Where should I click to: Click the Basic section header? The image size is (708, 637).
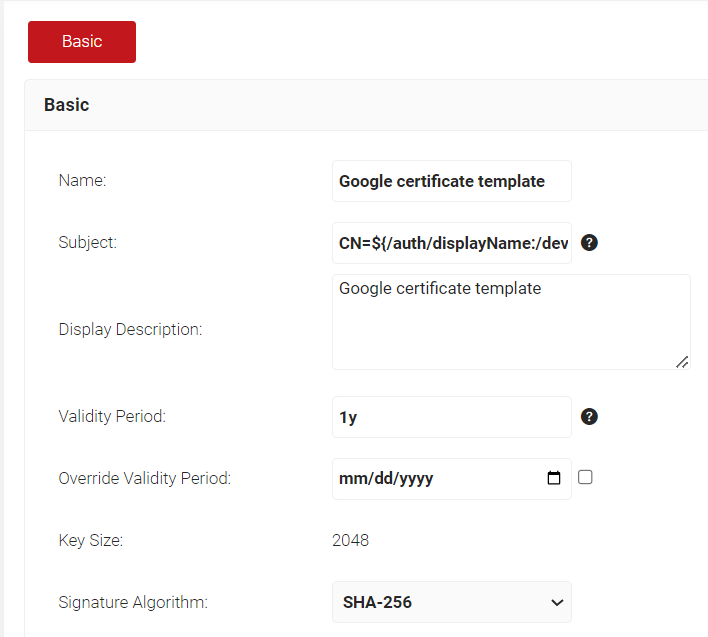[67, 105]
